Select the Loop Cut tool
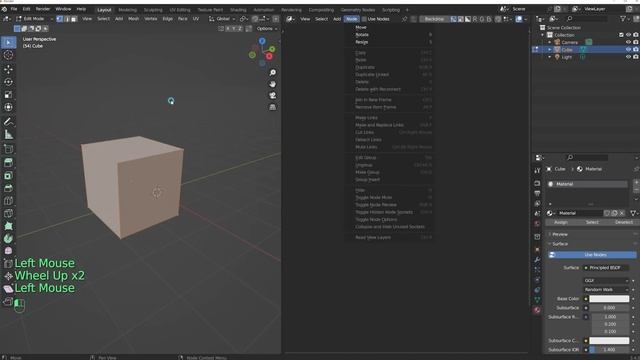640x360 pixels. pos(8,201)
